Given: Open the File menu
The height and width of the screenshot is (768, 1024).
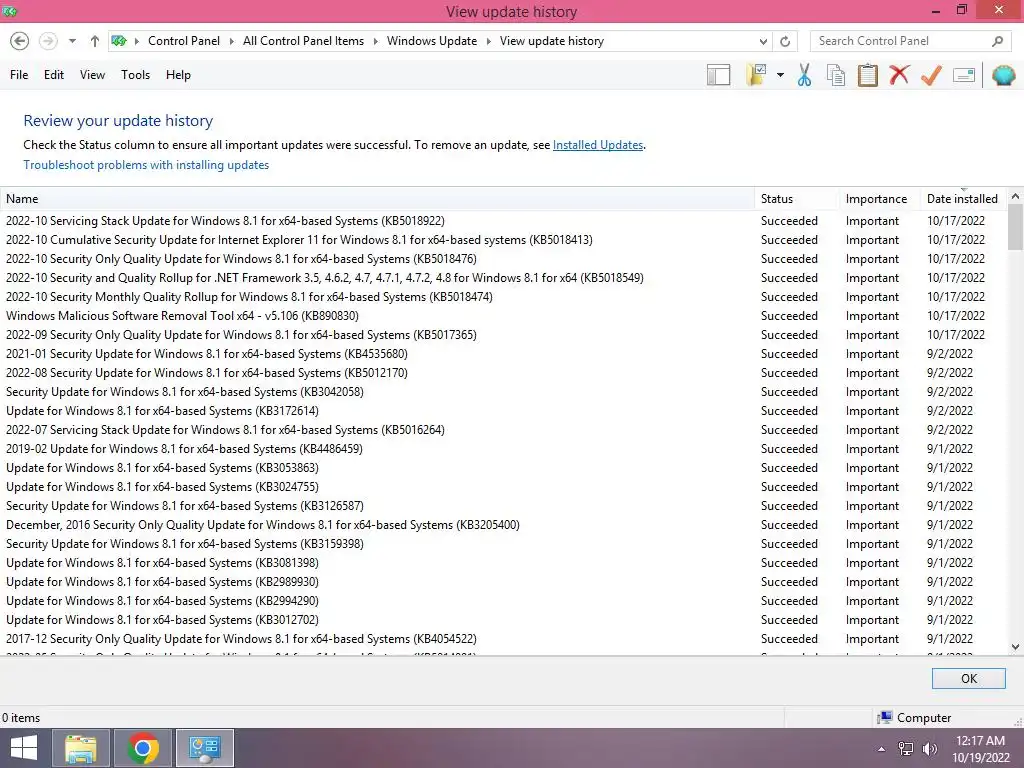Looking at the screenshot, I should (x=19, y=75).
